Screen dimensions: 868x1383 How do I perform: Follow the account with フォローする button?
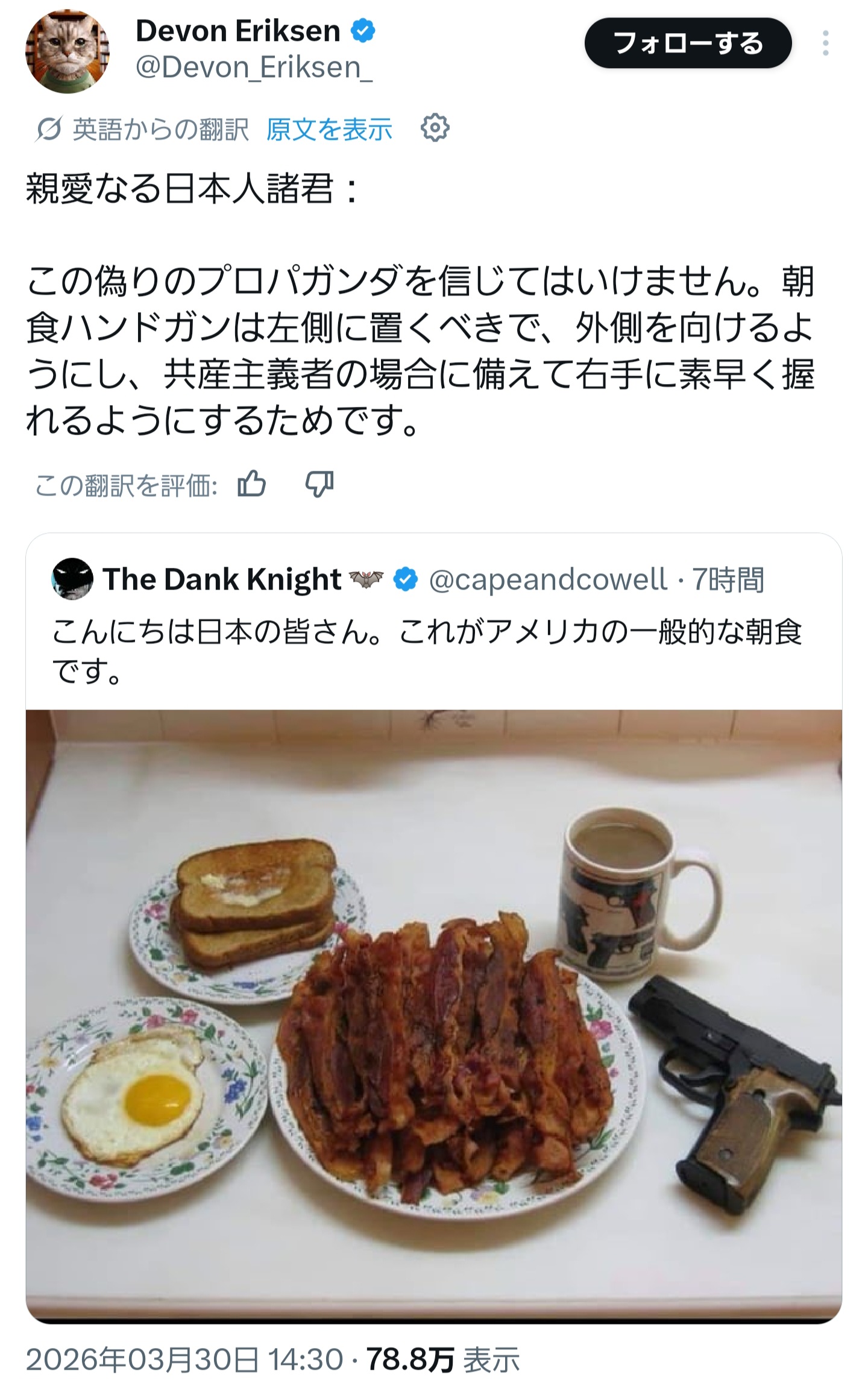click(x=688, y=43)
